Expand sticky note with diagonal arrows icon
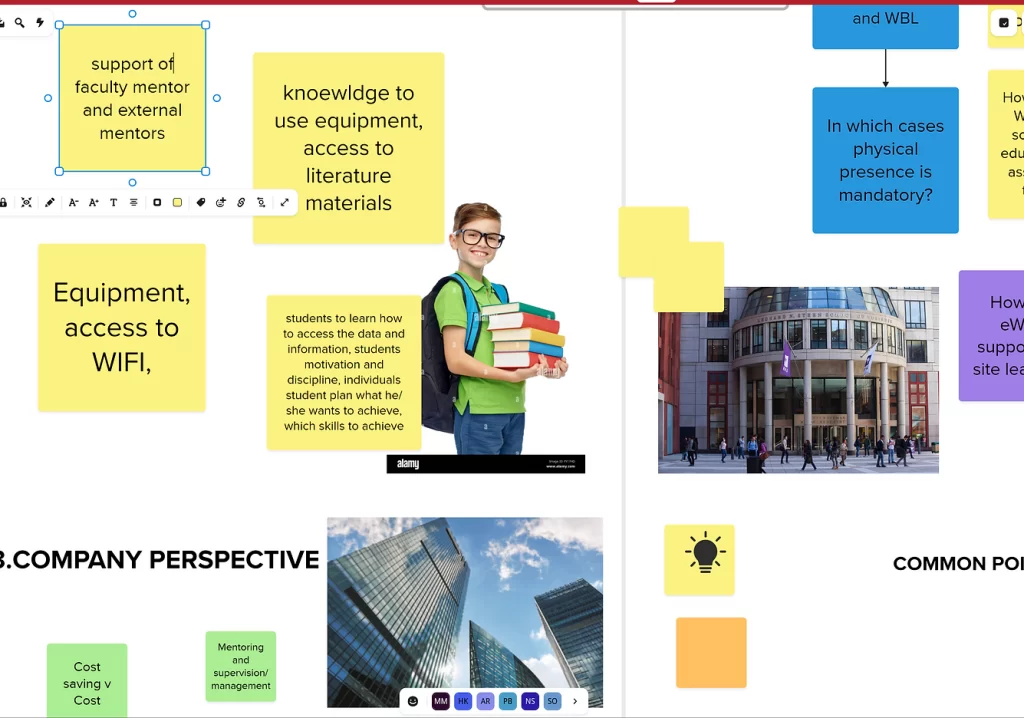 [285, 203]
